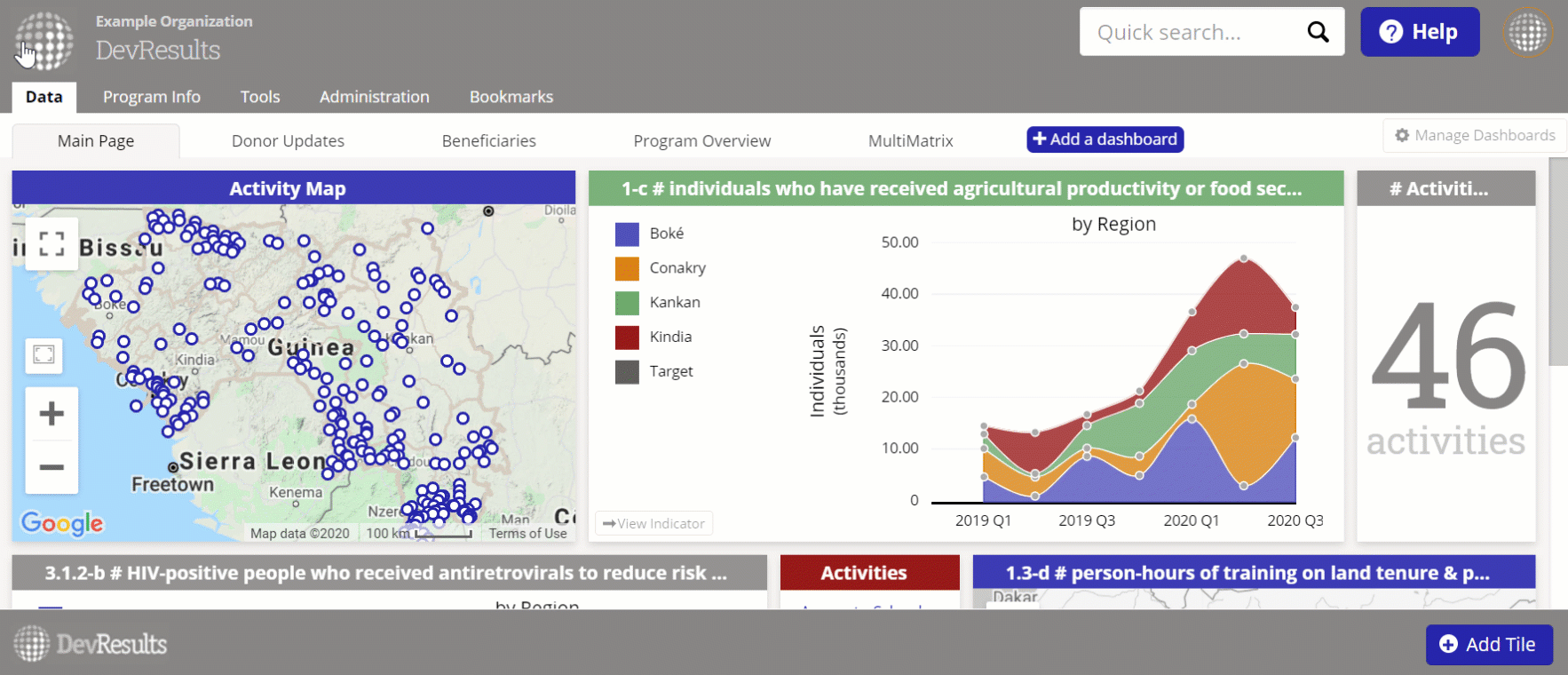
Task: Click the Boké legend label
Action: (x=667, y=234)
